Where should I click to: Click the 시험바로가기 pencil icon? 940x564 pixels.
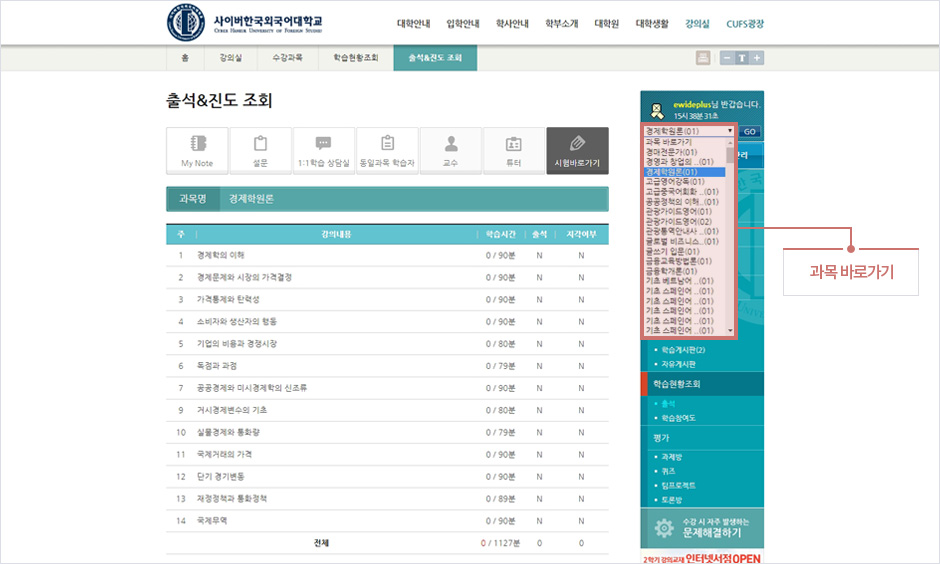point(577,151)
